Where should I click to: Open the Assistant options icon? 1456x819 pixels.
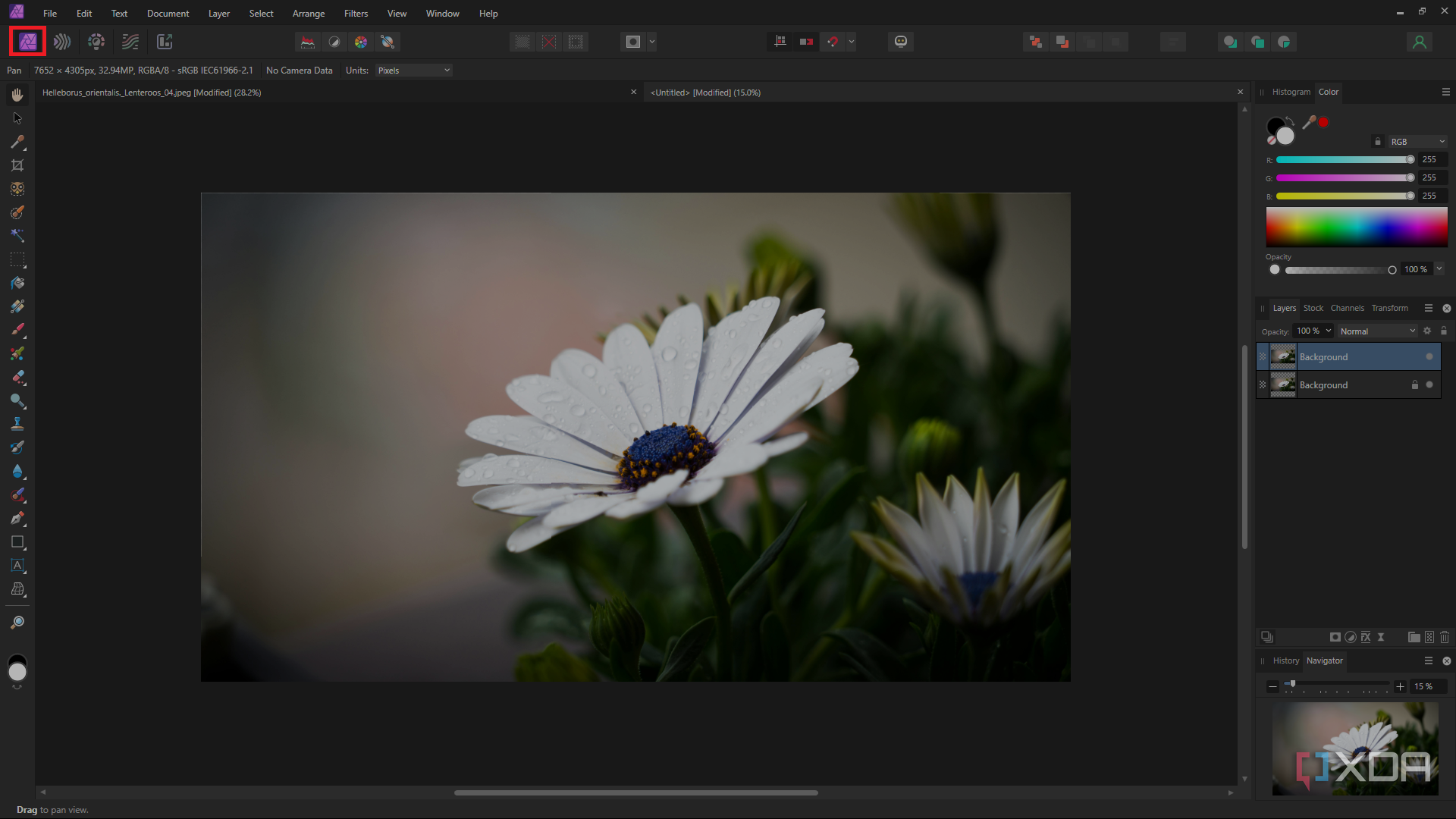pyautogui.click(x=901, y=42)
